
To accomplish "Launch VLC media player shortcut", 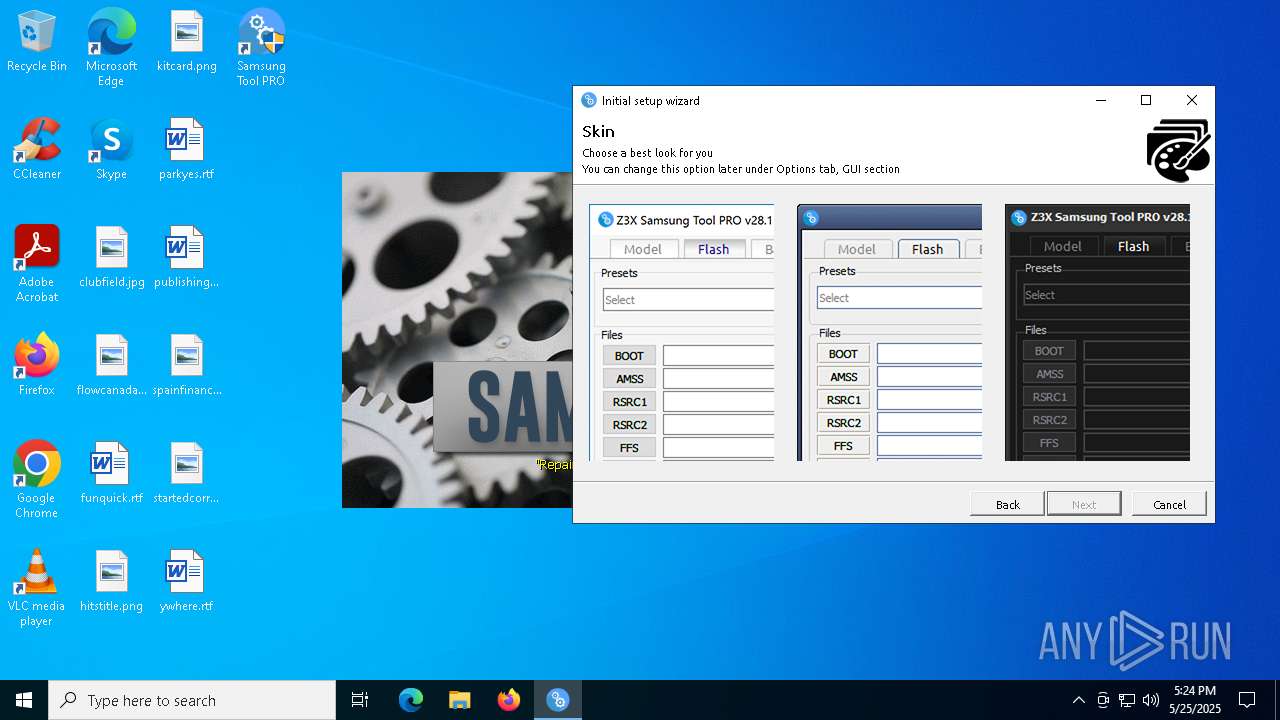I will click(37, 588).
